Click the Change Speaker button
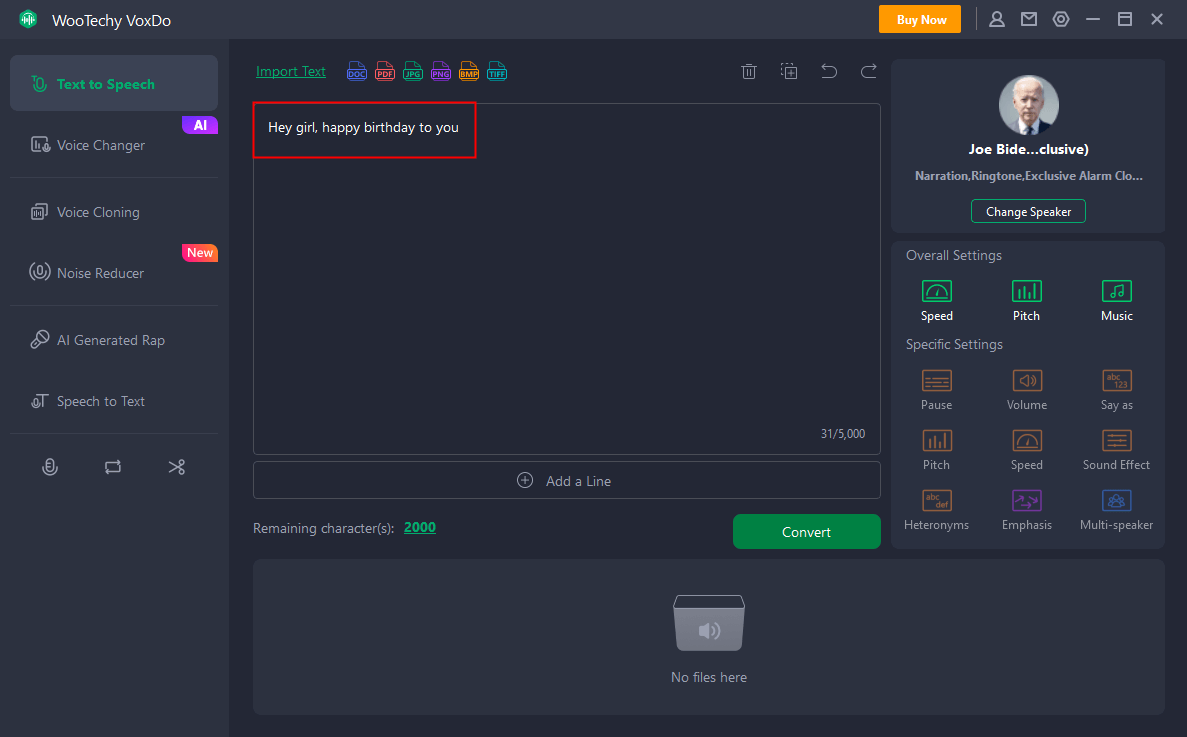 coord(1028,211)
